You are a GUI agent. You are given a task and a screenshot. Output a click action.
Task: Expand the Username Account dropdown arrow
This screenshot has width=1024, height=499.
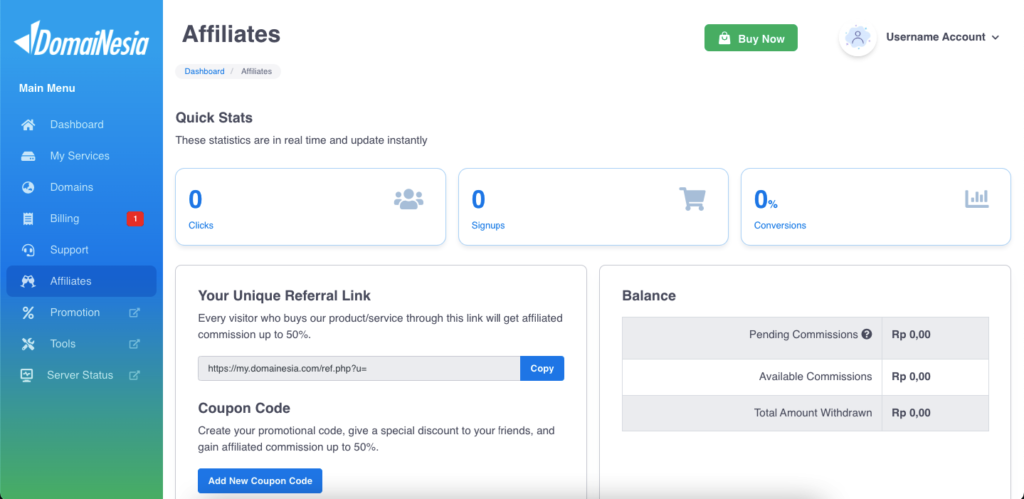pyautogui.click(x=995, y=38)
